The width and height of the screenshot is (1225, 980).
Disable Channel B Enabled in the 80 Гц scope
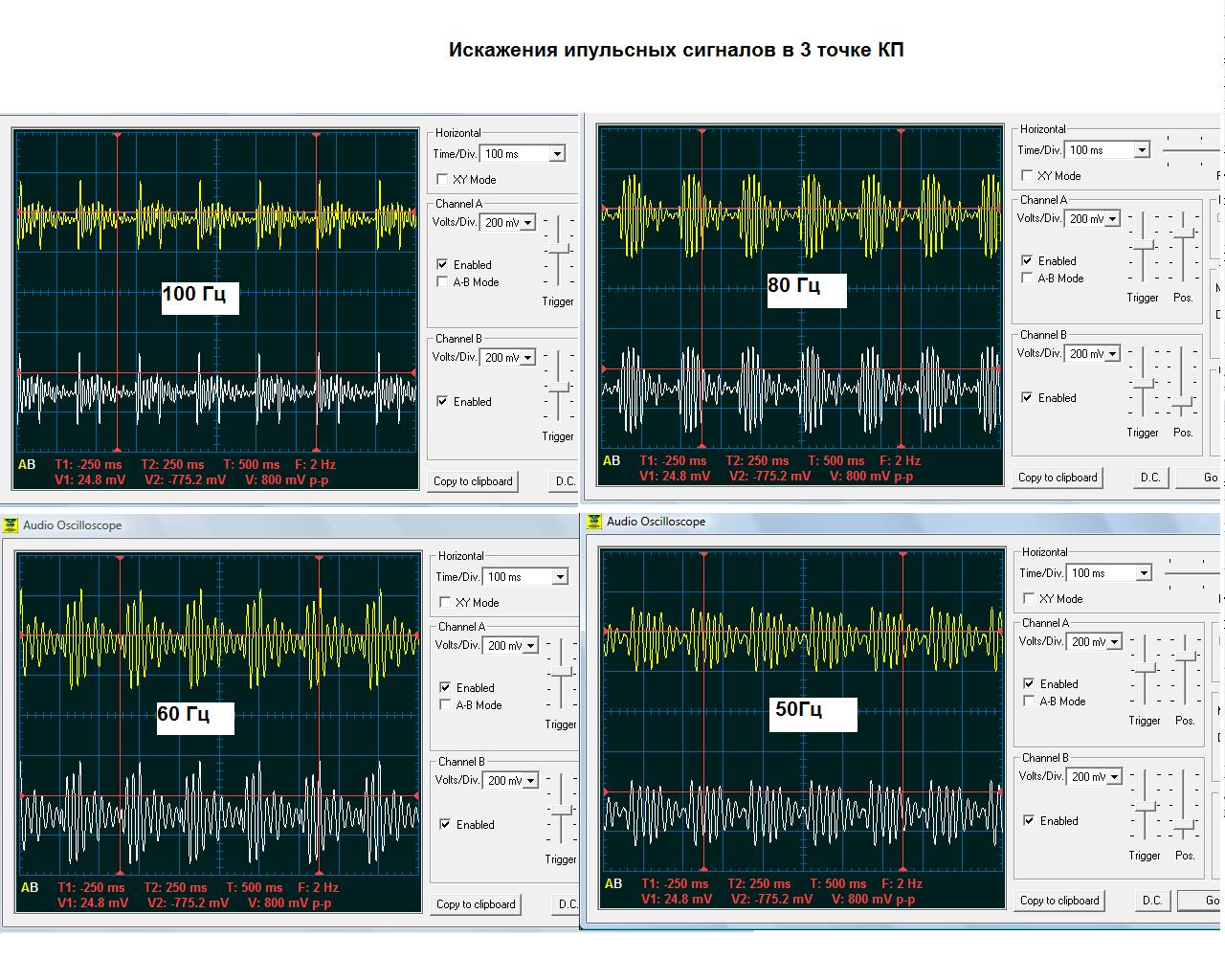[x=1027, y=397]
